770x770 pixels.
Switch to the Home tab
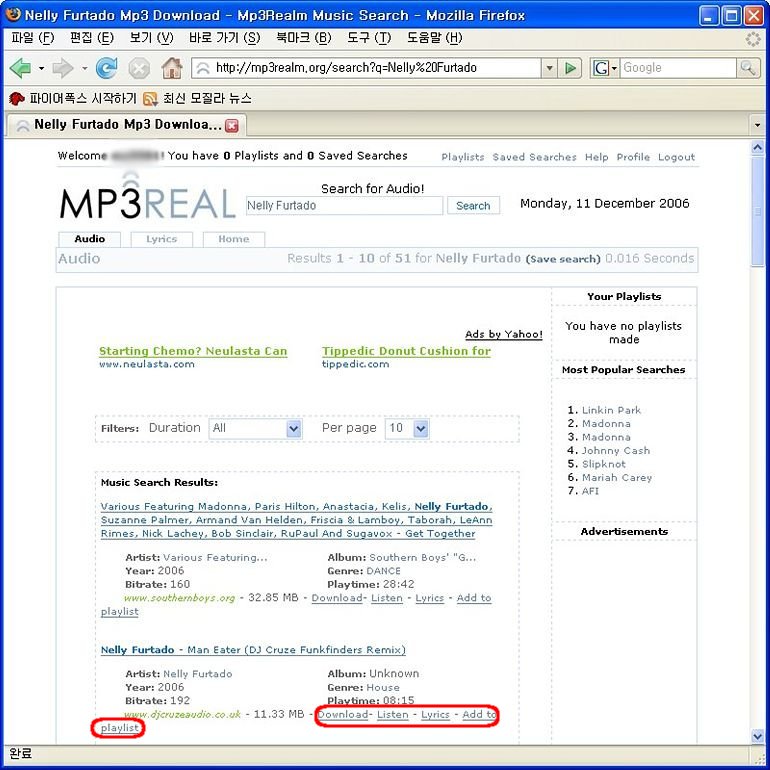(234, 239)
